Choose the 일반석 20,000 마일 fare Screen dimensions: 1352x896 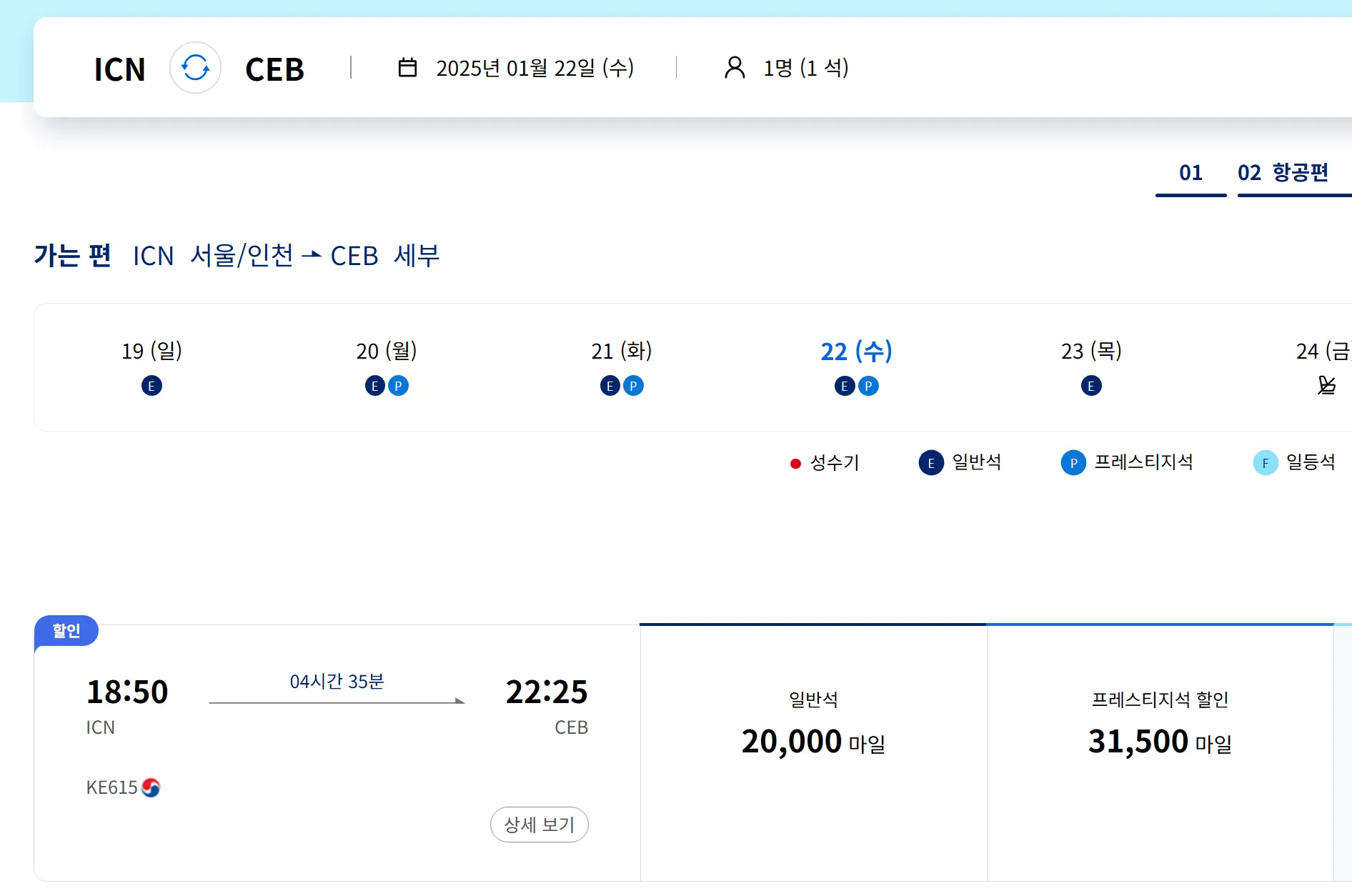pyautogui.click(x=813, y=727)
